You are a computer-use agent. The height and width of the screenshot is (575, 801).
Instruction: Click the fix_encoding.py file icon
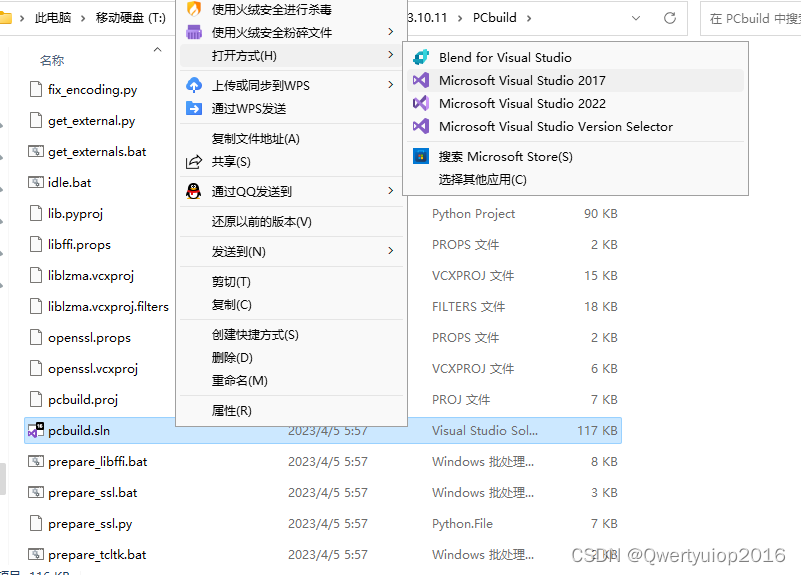36,89
